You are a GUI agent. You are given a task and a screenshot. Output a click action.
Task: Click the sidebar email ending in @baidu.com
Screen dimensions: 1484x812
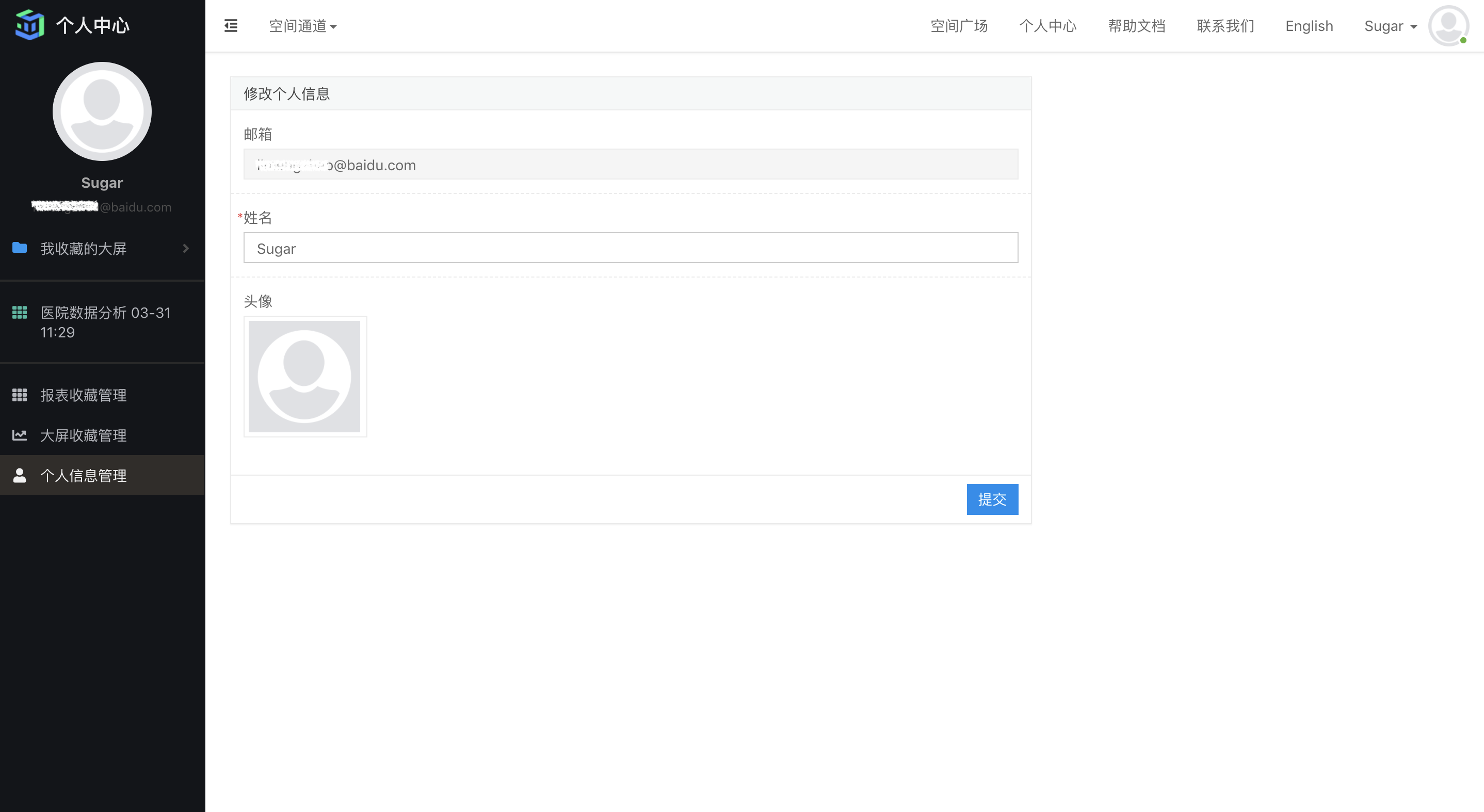click(x=102, y=207)
